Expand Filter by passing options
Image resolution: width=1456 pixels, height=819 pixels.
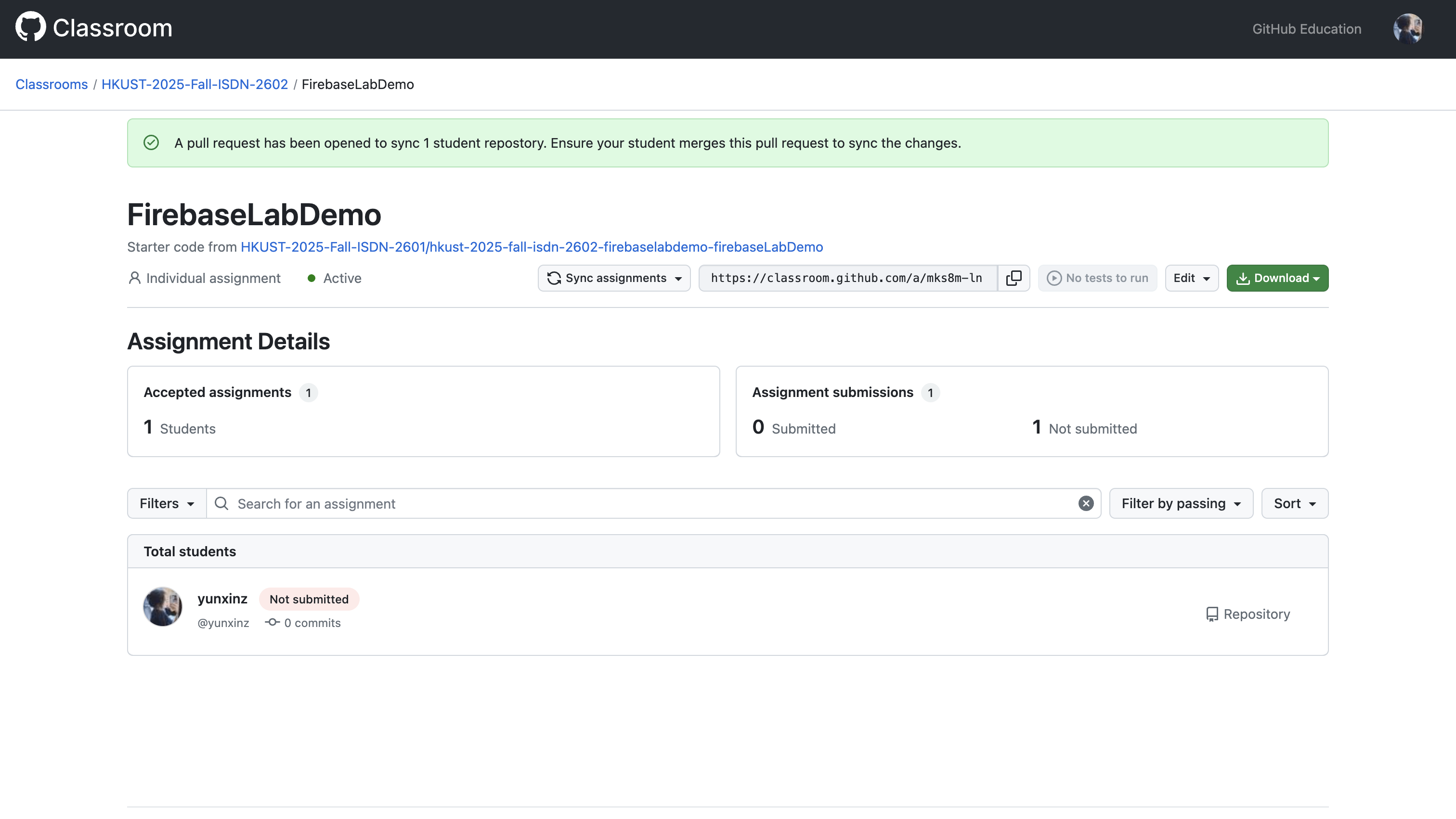tap(1181, 503)
